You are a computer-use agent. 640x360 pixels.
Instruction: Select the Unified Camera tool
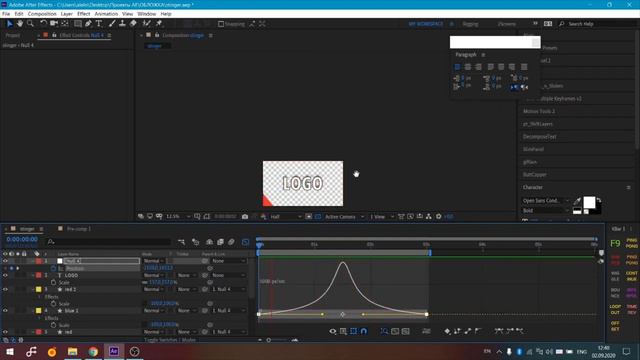coord(54,24)
